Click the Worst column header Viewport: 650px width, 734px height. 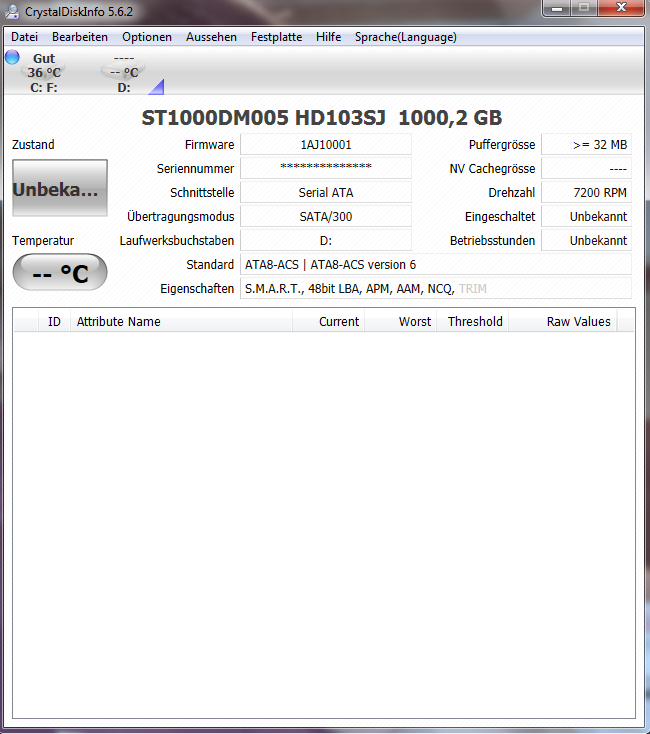tap(401, 322)
